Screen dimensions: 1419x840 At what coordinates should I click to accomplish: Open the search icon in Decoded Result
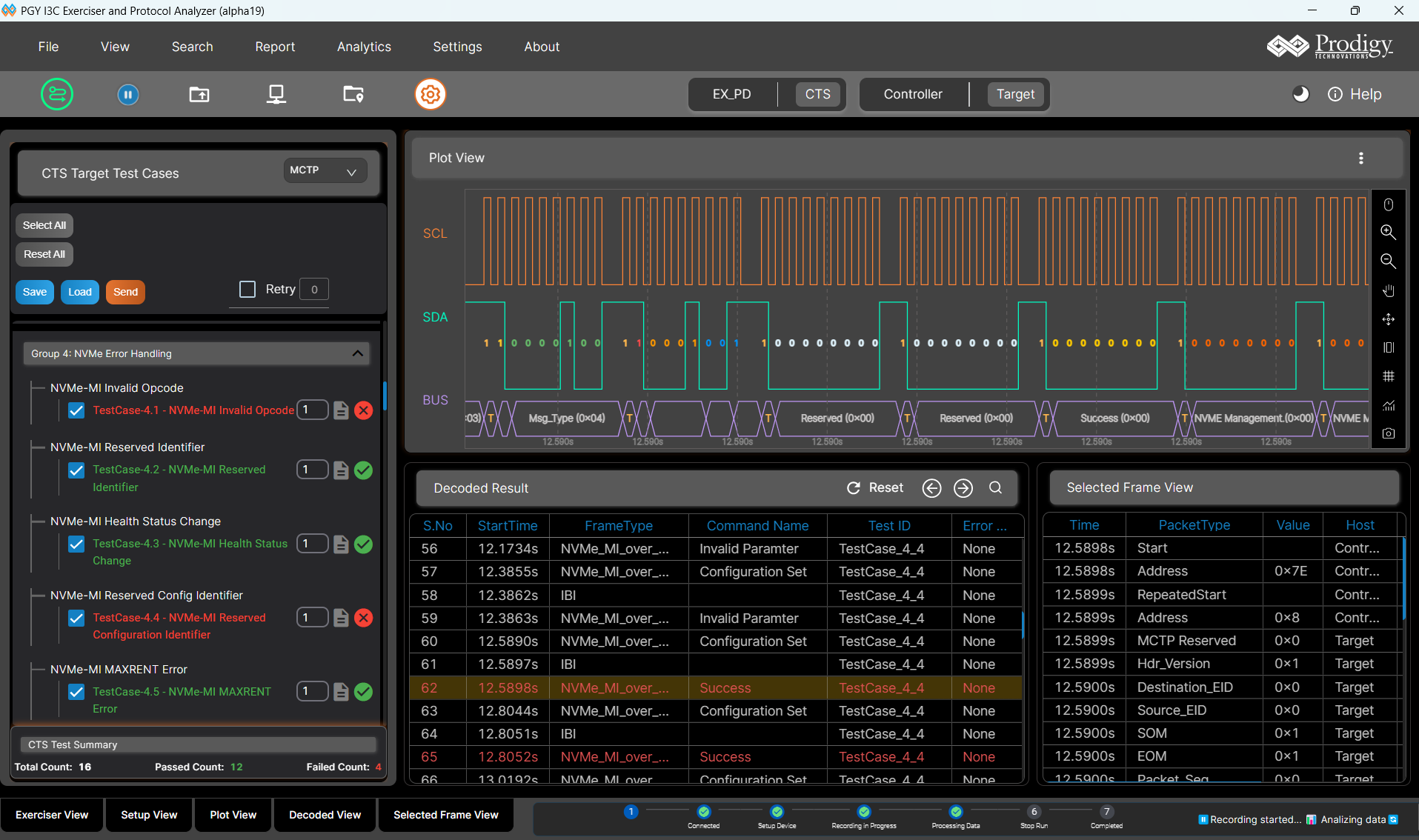tap(995, 487)
